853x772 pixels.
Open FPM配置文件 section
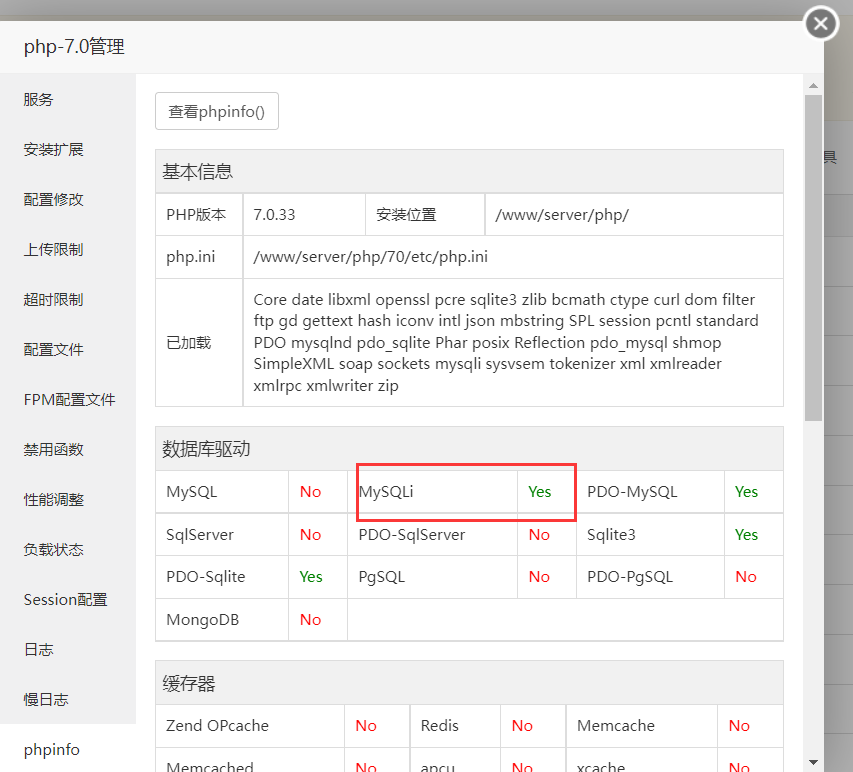(x=69, y=400)
